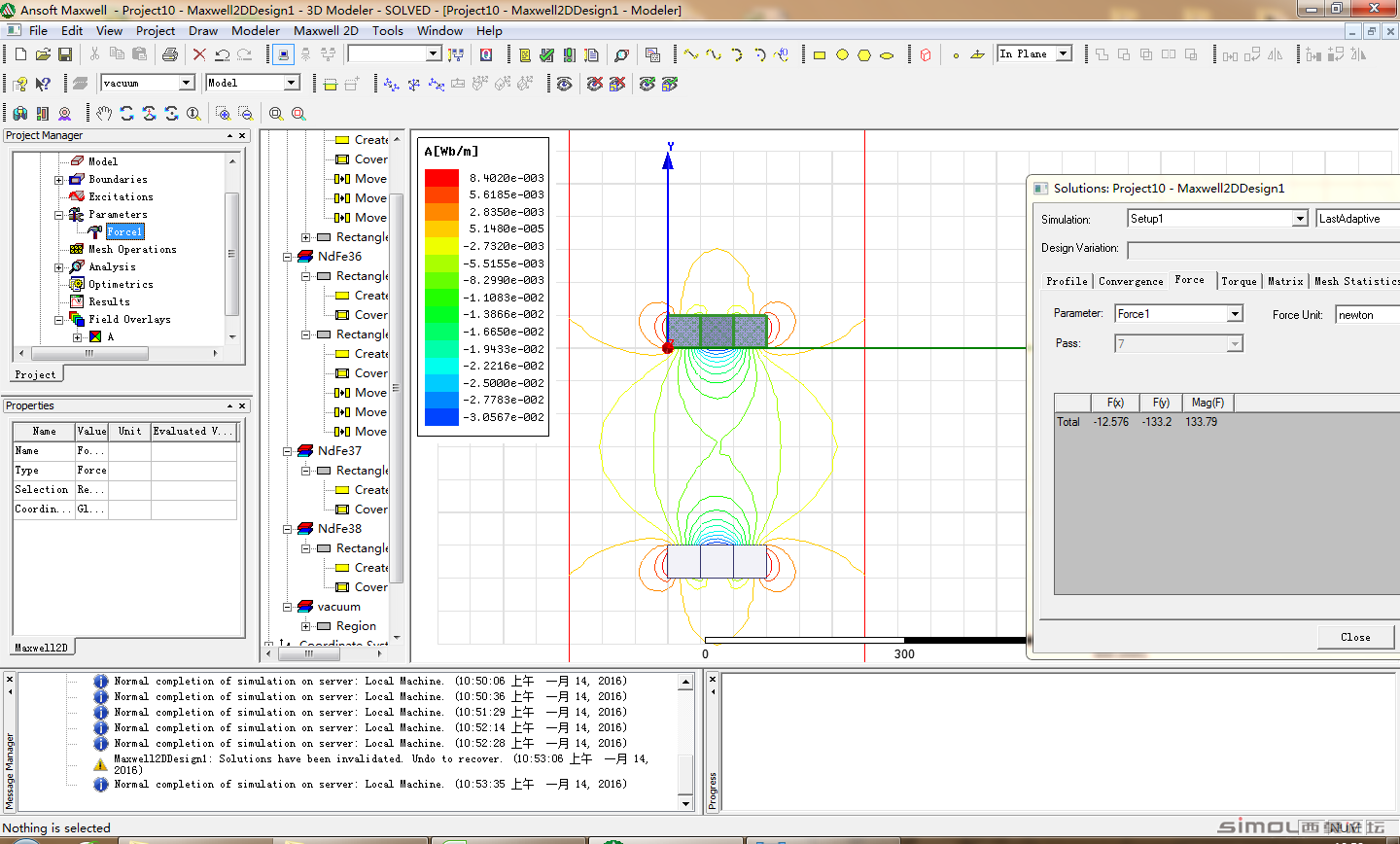
Task: Click the Zoom In magnifier icon
Action: pyautogui.click(x=223, y=114)
